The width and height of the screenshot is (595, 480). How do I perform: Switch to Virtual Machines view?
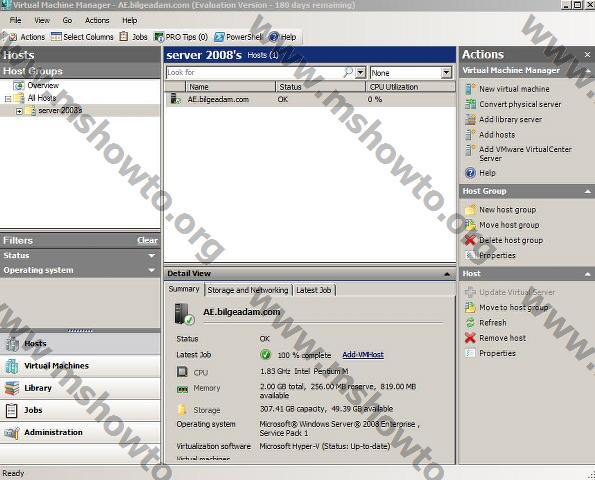pyautogui.click(x=80, y=366)
